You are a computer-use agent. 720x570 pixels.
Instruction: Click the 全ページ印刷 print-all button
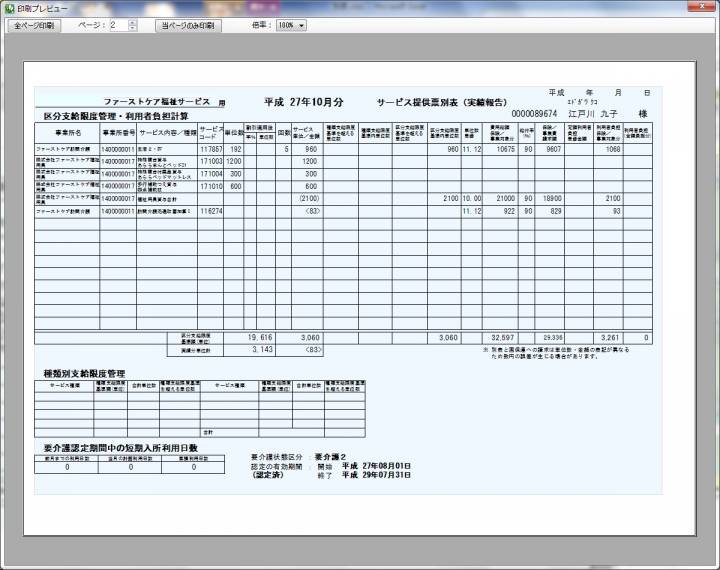[33, 25]
